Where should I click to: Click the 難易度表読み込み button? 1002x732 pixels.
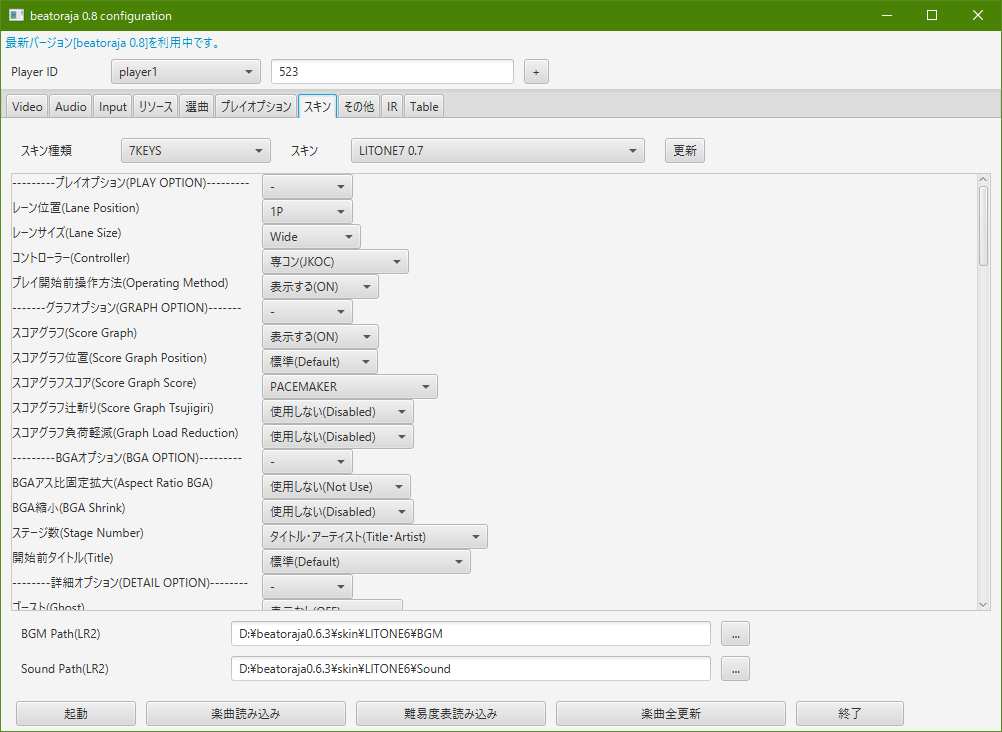pyautogui.click(x=451, y=713)
